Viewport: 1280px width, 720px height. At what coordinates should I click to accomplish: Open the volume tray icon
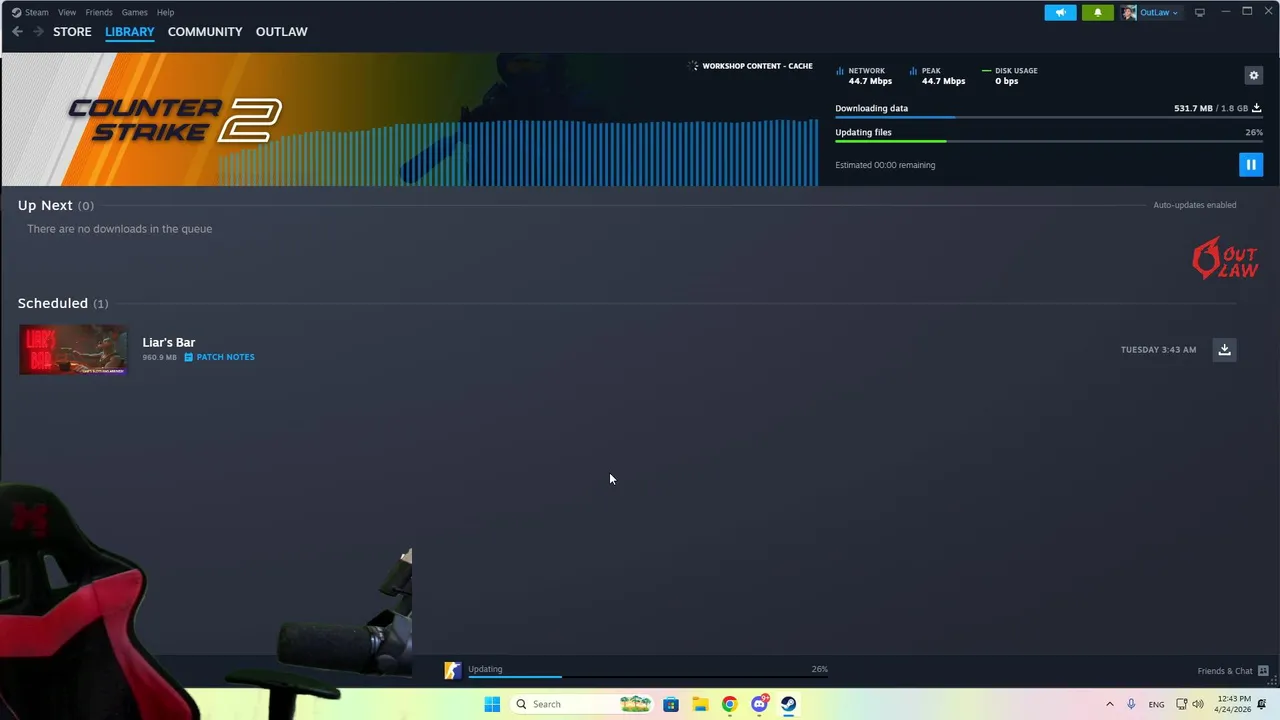1198,704
